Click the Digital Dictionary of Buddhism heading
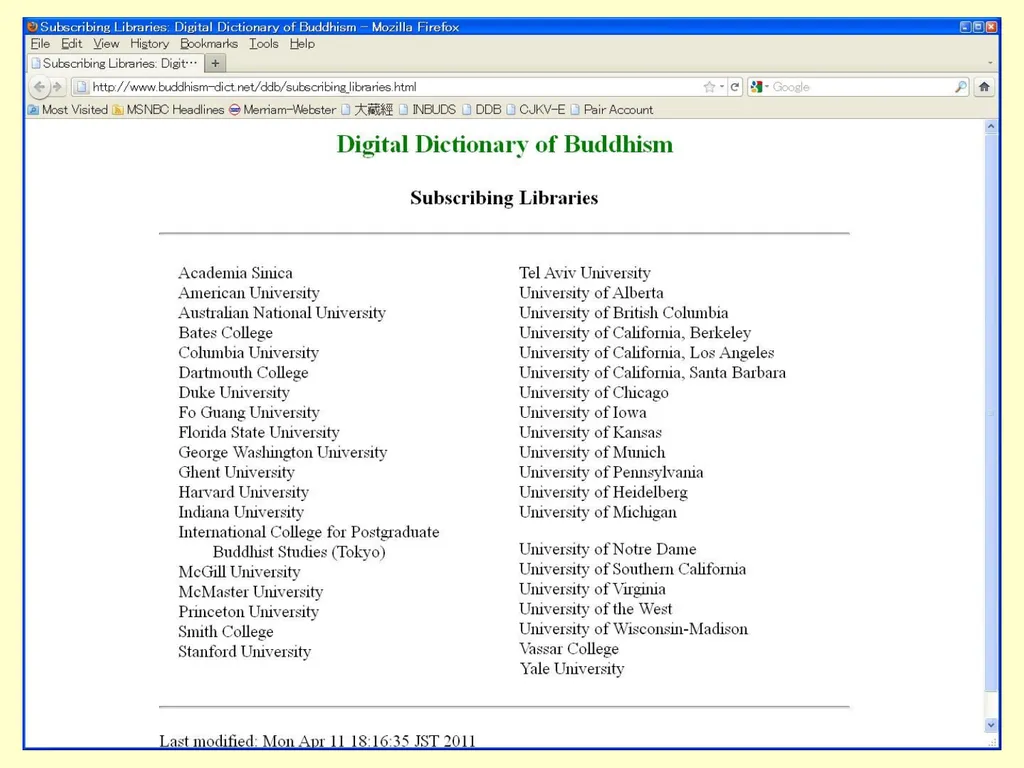The width and height of the screenshot is (1024, 768). click(x=505, y=144)
